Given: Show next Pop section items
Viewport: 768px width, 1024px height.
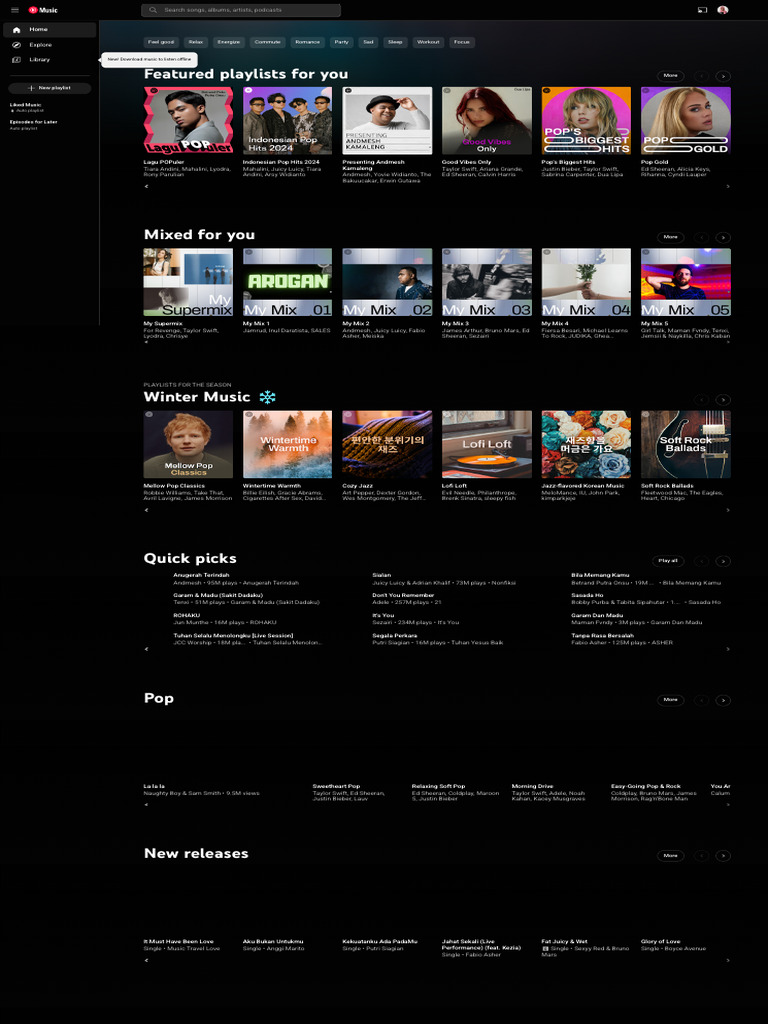Looking at the screenshot, I should pyautogui.click(x=722, y=700).
